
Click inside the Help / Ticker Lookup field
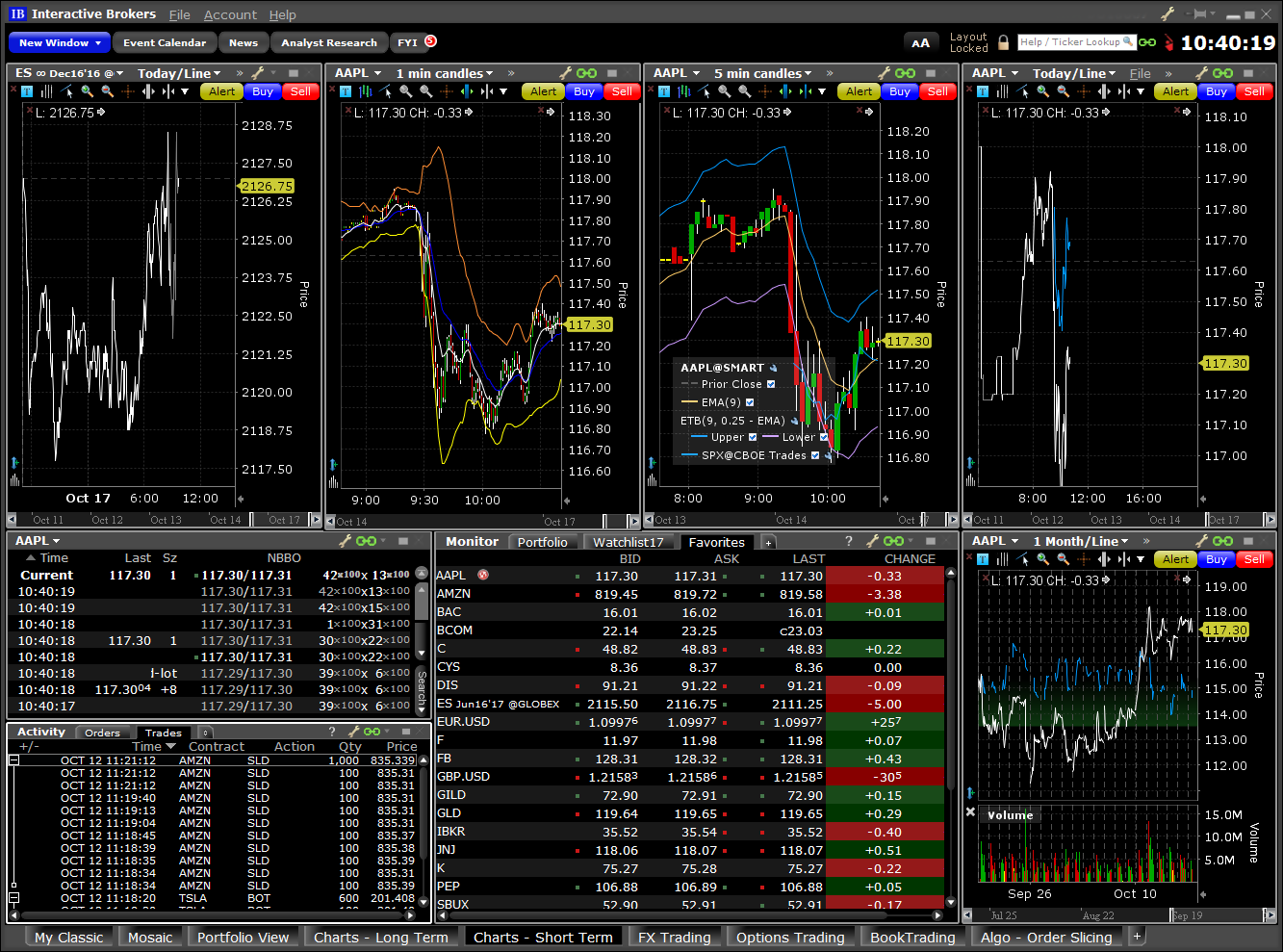coord(1068,42)
